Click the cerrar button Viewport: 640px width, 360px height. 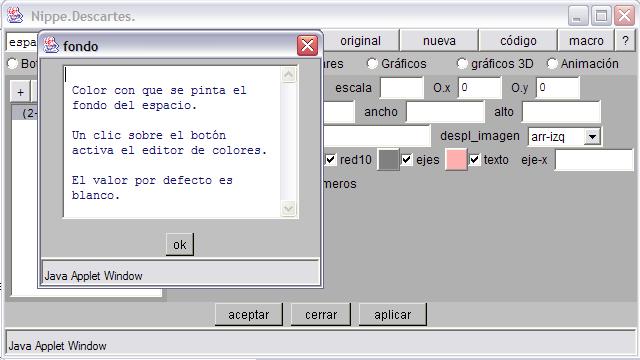321,314
